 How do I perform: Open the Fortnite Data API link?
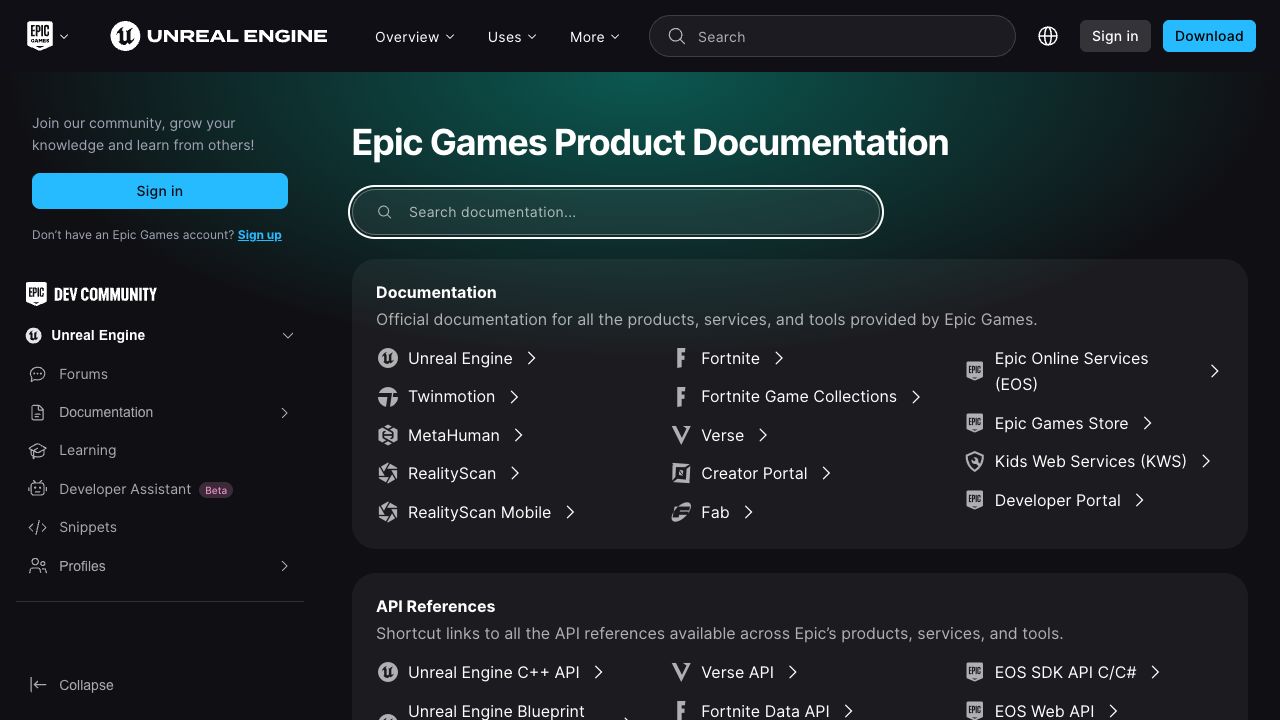(765, 711)
